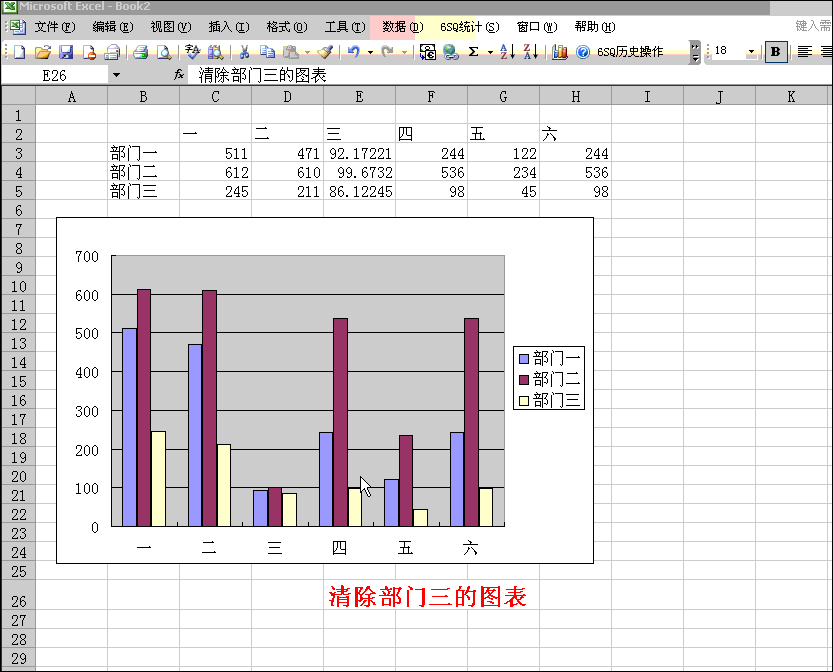Select the Format Painter brush

pos(325,52)
